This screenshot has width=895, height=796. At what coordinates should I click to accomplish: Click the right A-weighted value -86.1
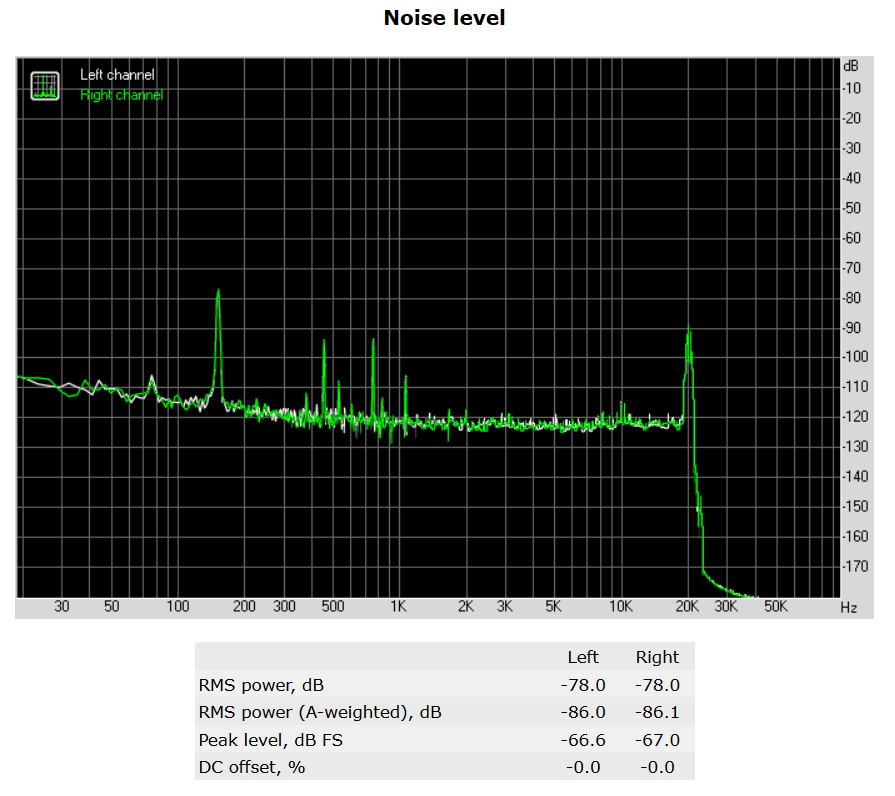coord(657,712)
